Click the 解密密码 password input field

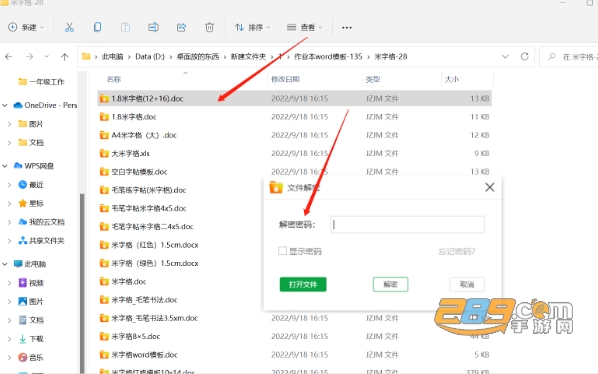407,225
